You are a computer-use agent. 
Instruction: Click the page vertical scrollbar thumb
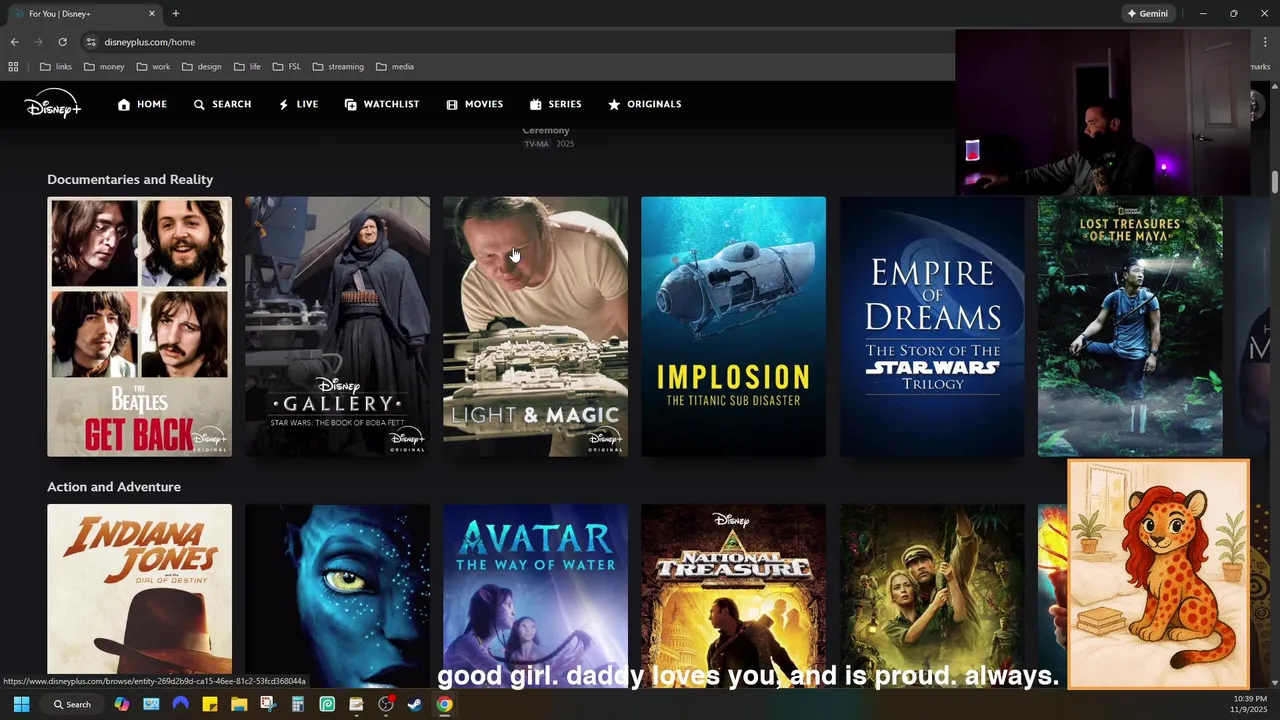(1275, 183)
